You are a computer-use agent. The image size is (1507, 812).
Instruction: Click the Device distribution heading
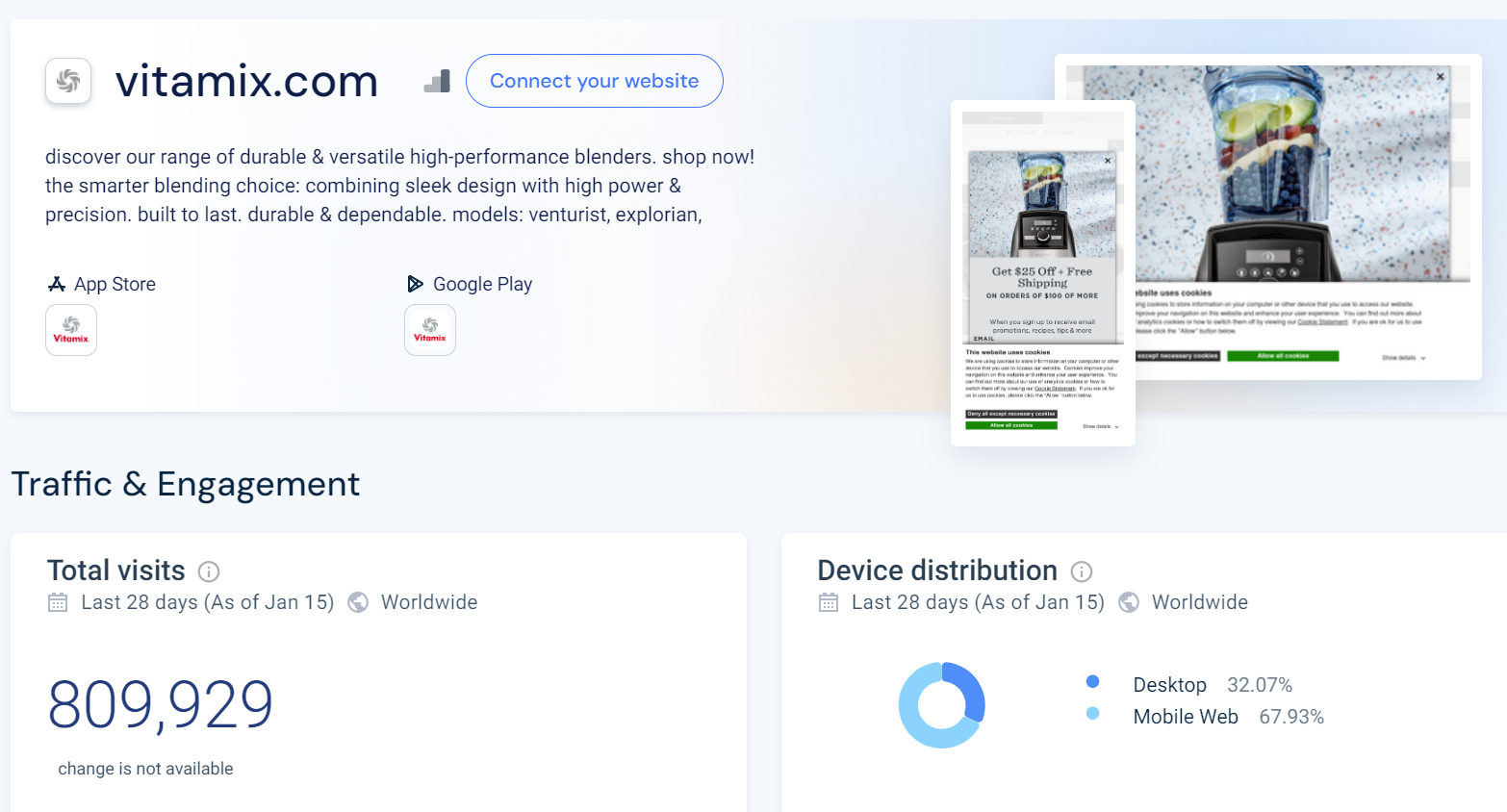click(937, 571)
